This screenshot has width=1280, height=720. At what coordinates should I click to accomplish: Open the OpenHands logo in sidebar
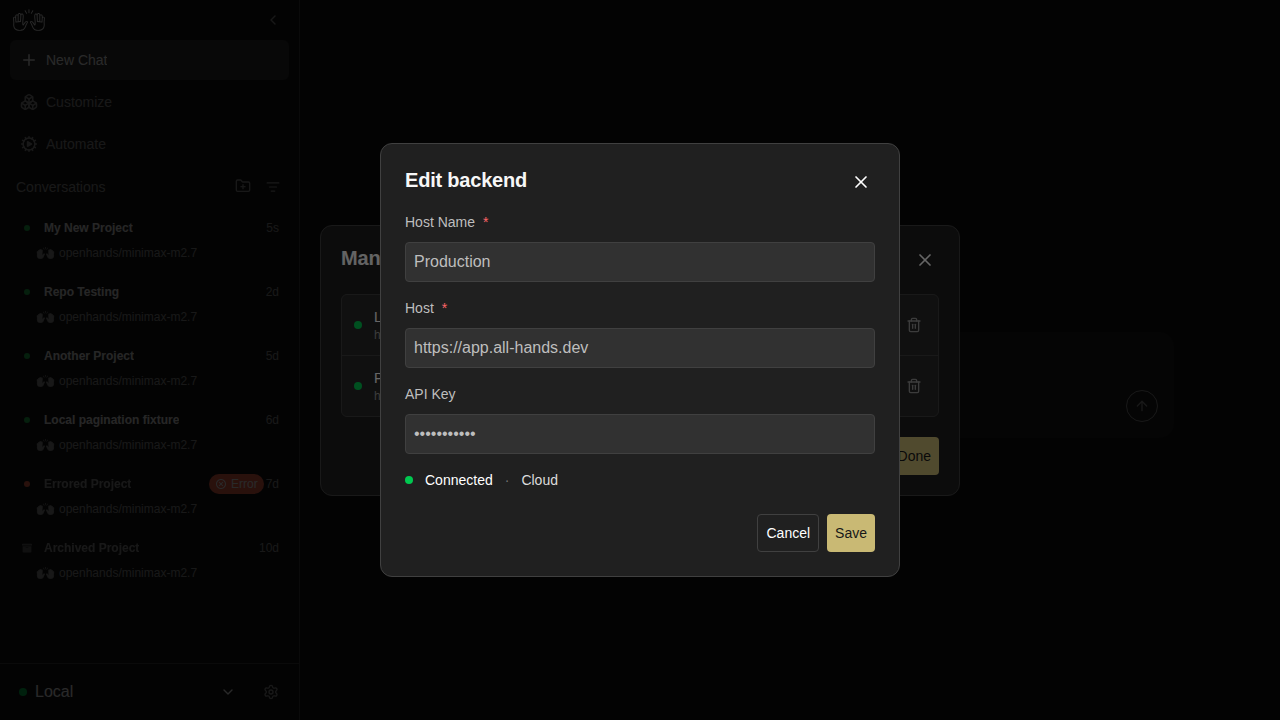point(29,20)
